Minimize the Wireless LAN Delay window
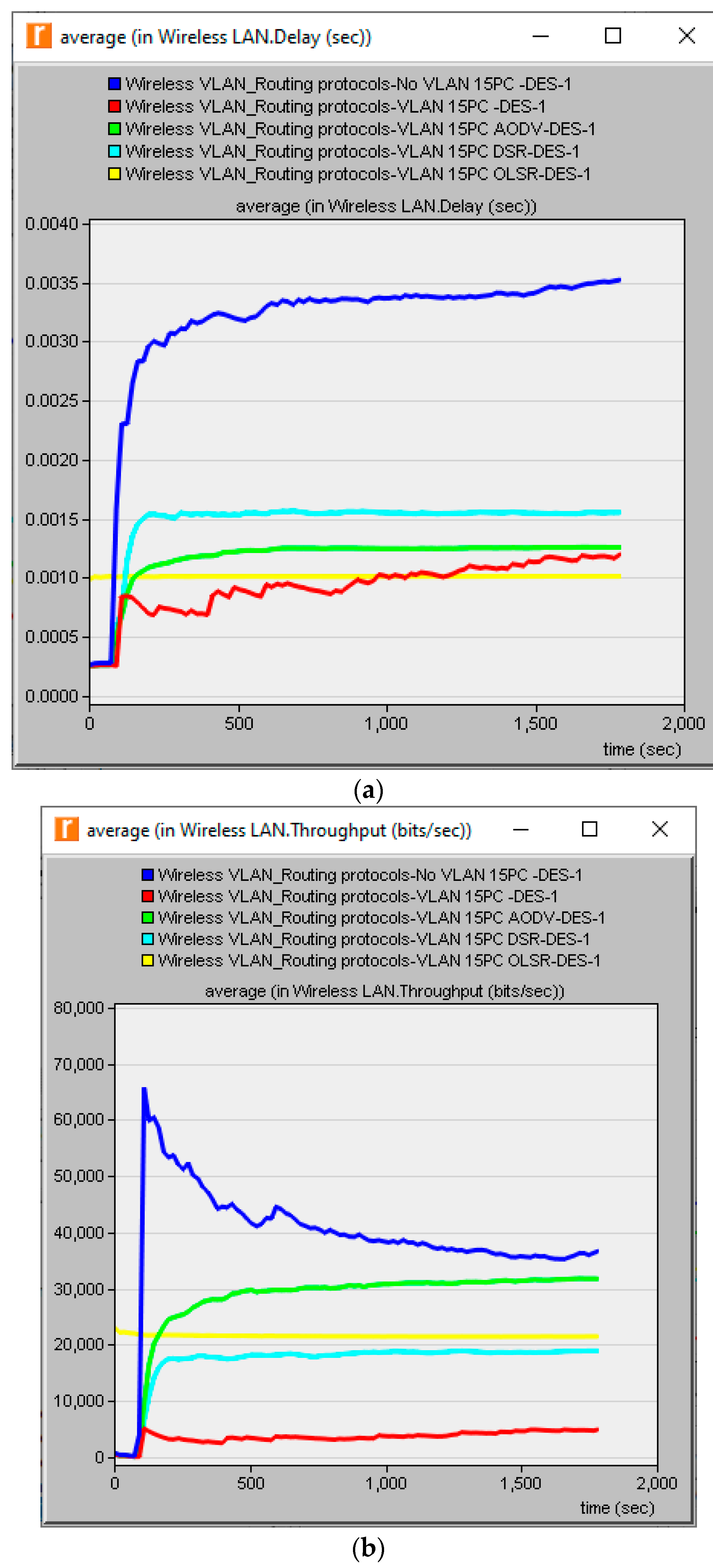This screenshot has height=1568, width=713. click(540, 37)
